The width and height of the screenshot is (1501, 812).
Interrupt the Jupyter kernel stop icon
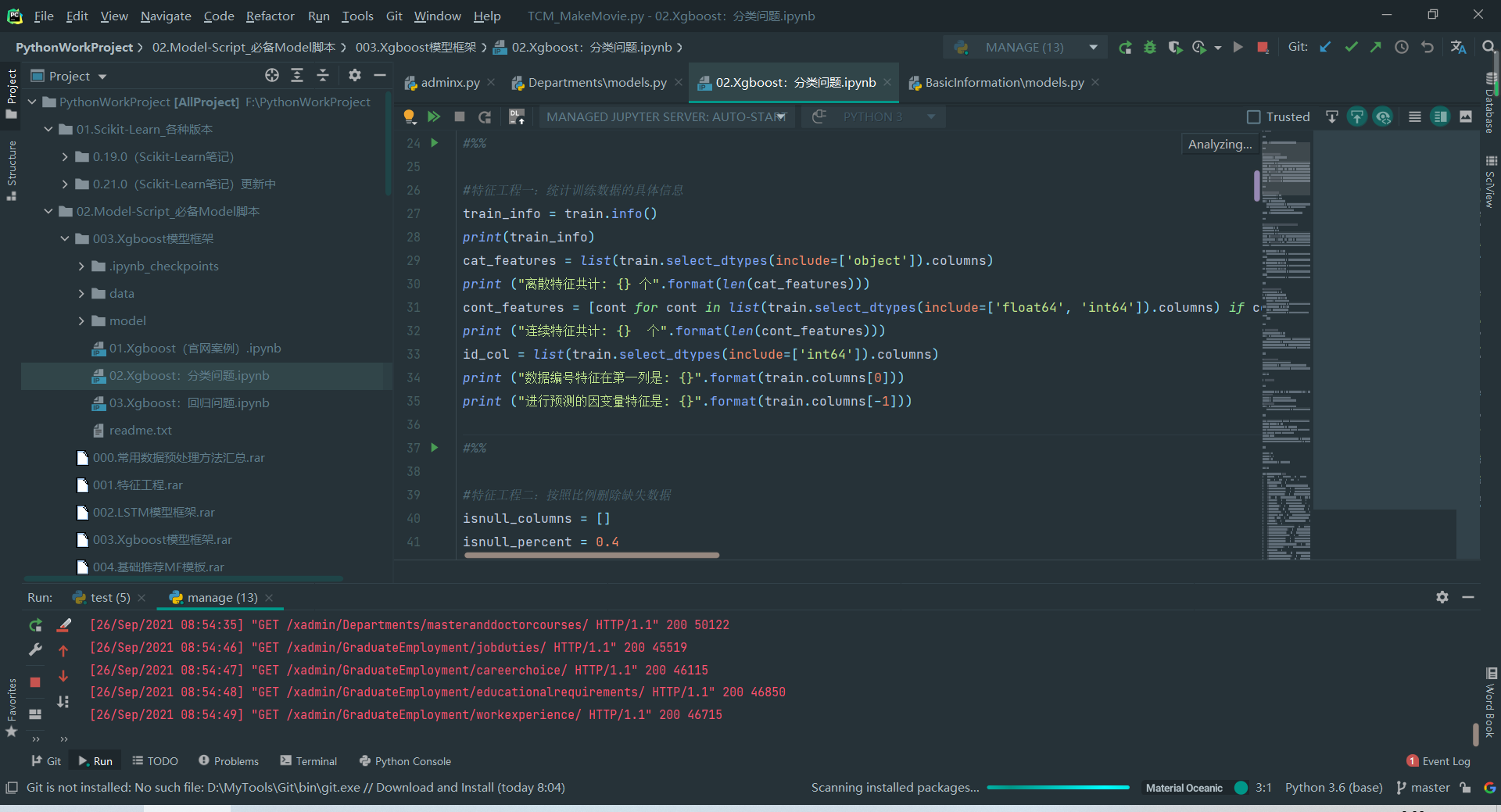460,117
